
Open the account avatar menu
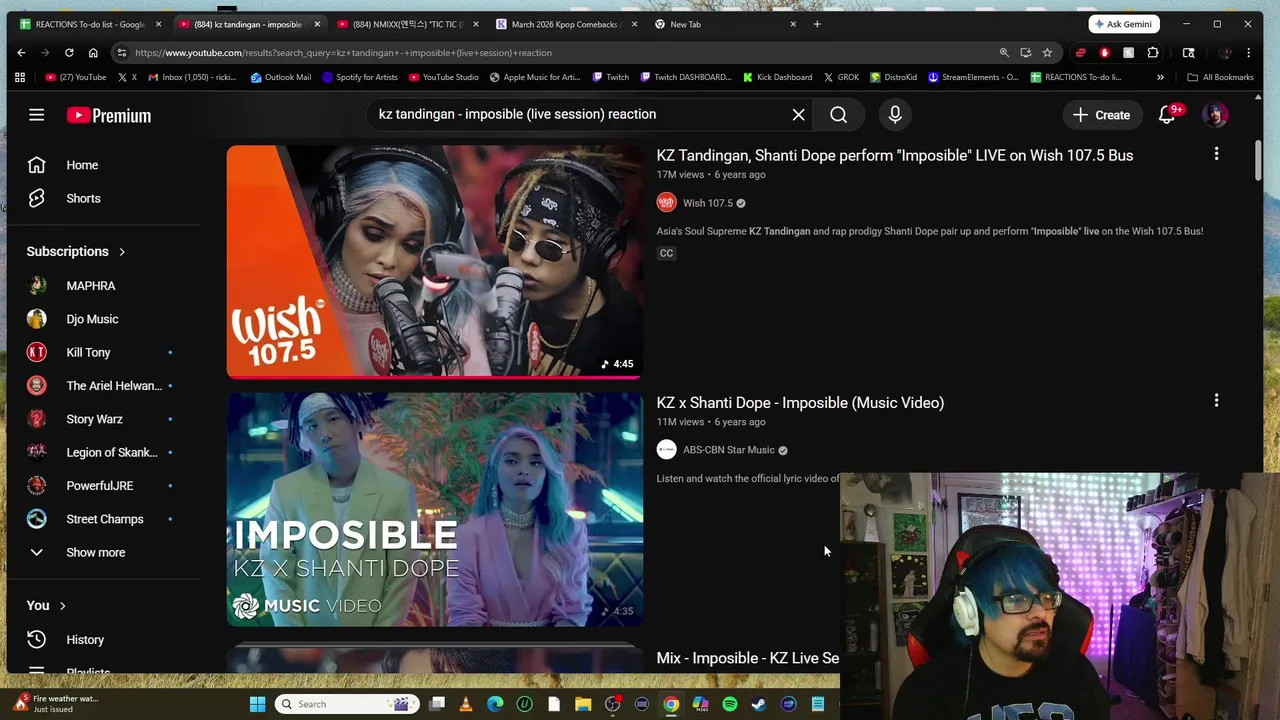(x=1215, y=115)
